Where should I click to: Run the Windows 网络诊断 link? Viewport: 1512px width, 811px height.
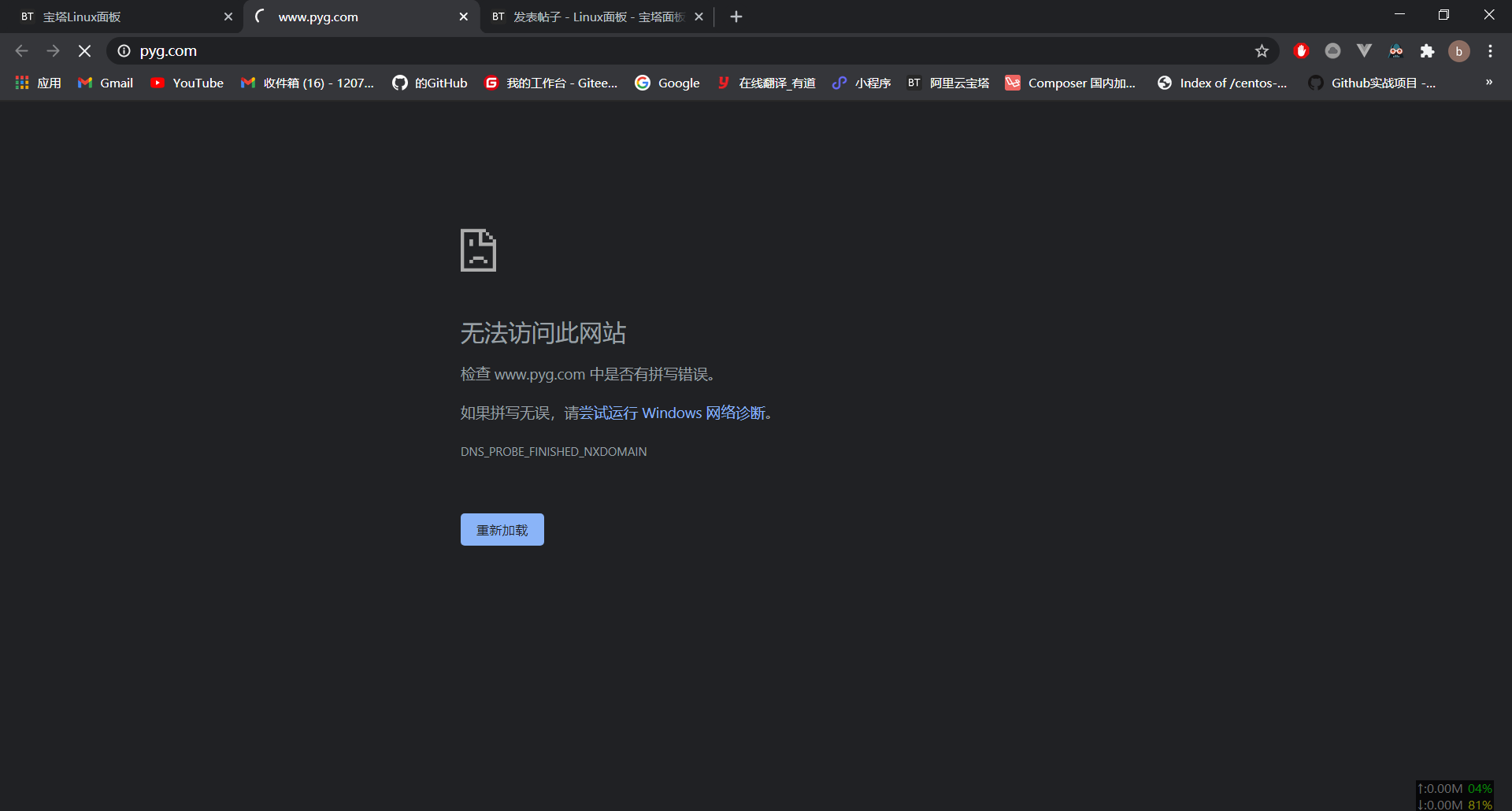pyautogui.click(x=673, y=413)
